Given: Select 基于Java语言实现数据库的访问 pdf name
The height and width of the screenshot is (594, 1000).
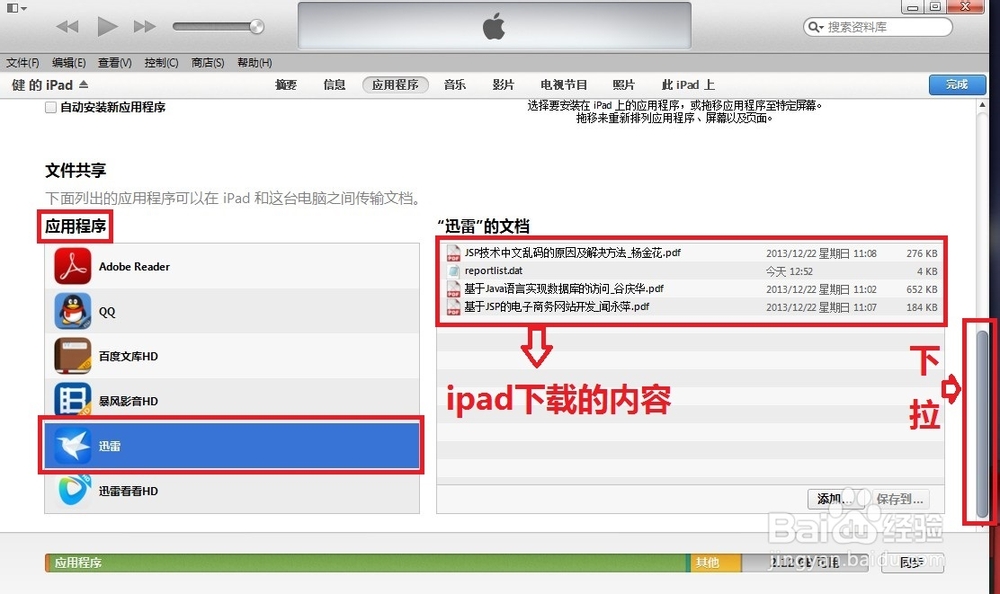Looking at the screenshot, I should 564,288.
